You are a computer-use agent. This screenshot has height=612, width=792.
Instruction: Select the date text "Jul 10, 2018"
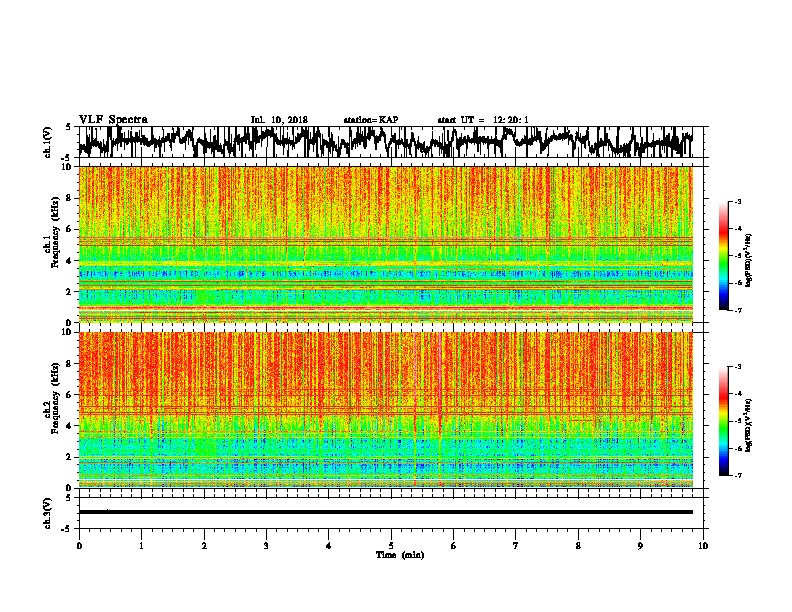coord(279,120)
